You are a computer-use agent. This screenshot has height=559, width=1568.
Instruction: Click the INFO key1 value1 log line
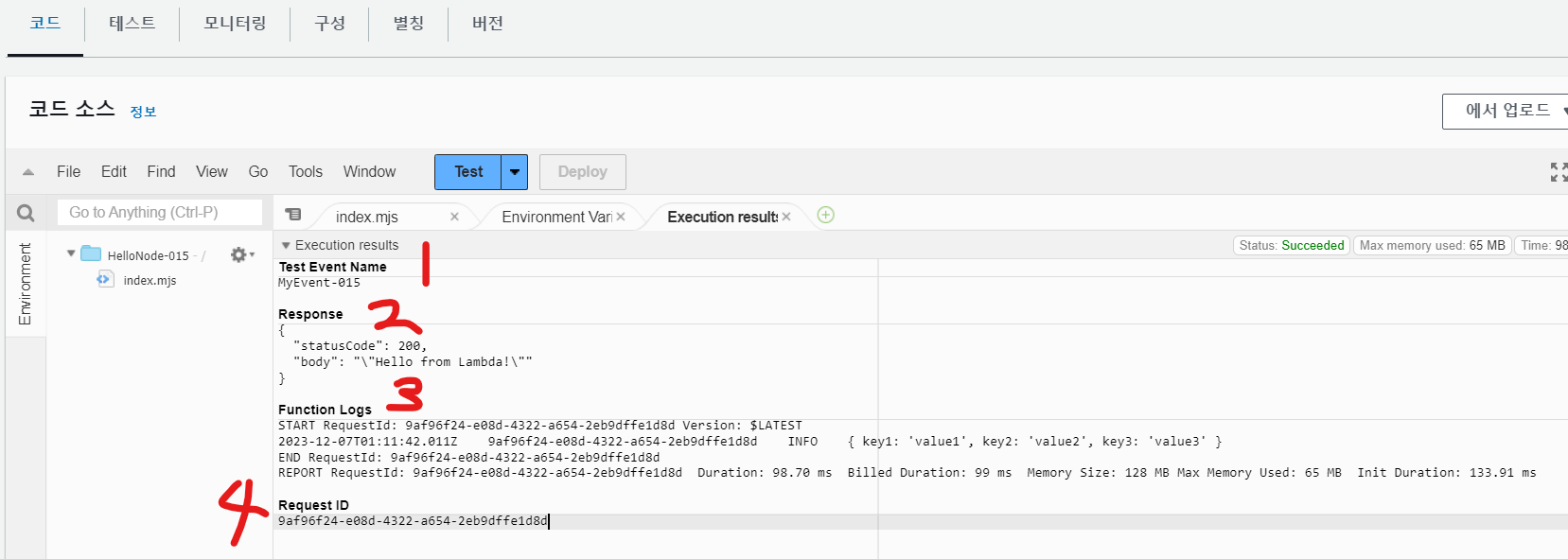[749, 442]
